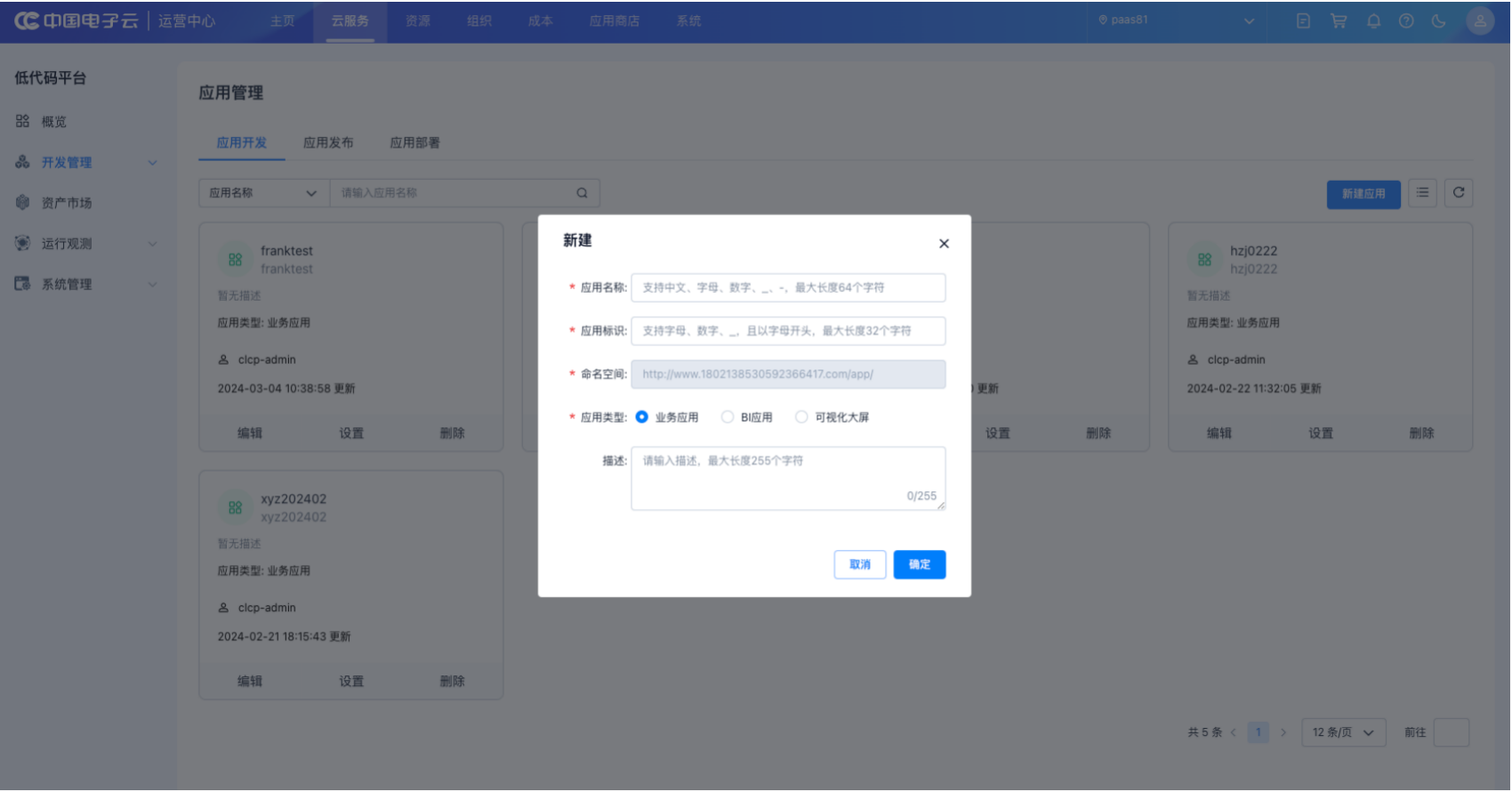1512x792 pixels.
Task: Open the 主页 top menu
Action: (283, 20)
